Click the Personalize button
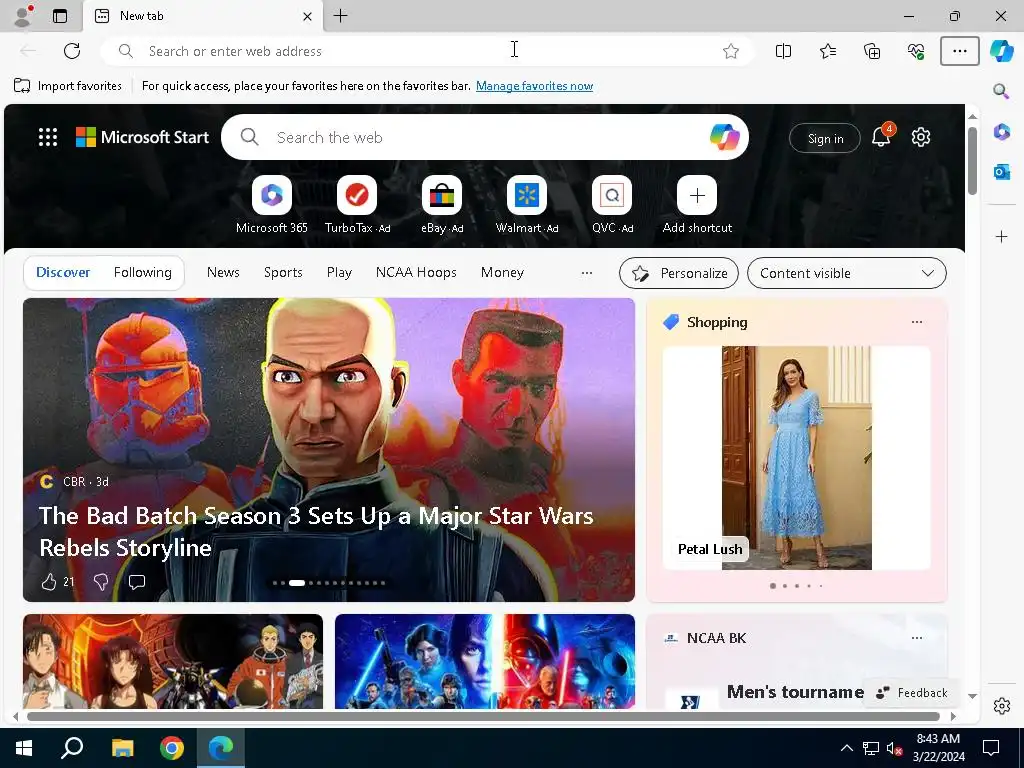 pyautogui.click(x=679, y=273)
